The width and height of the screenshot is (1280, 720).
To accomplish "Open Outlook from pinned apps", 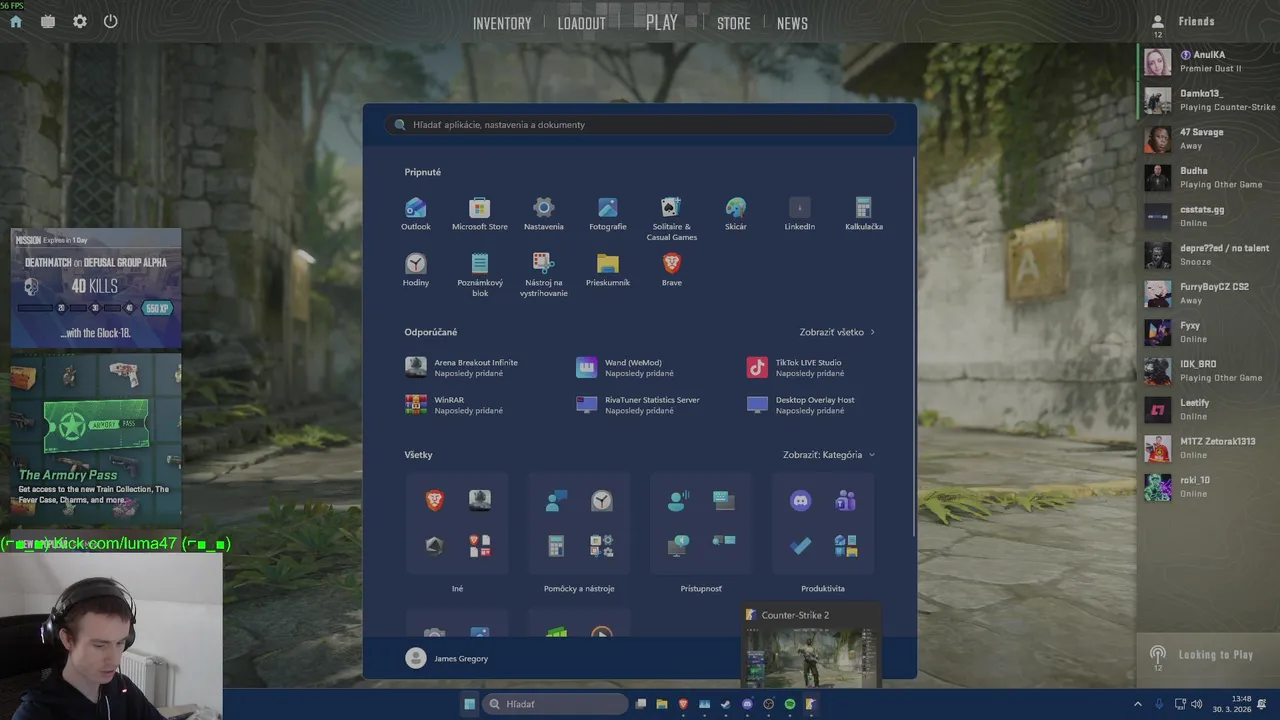I will [x=416, y=213].
